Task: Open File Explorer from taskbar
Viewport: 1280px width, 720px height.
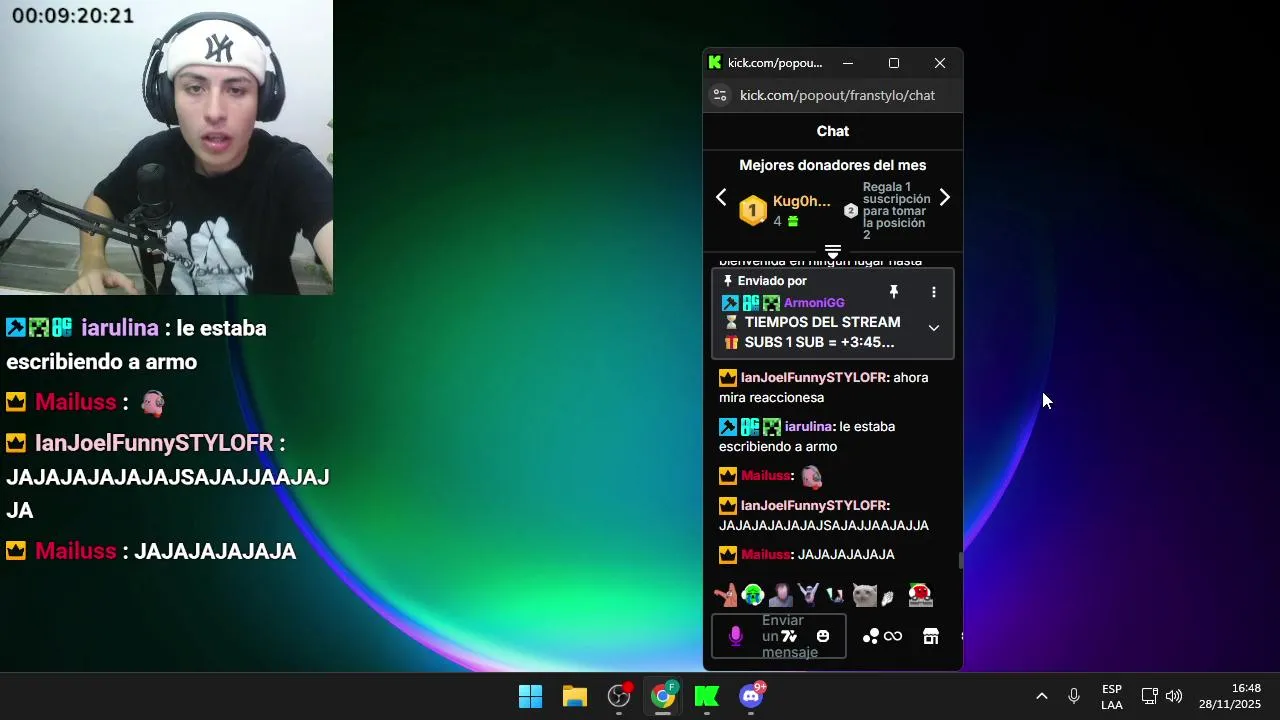Action: click(575, 696)
